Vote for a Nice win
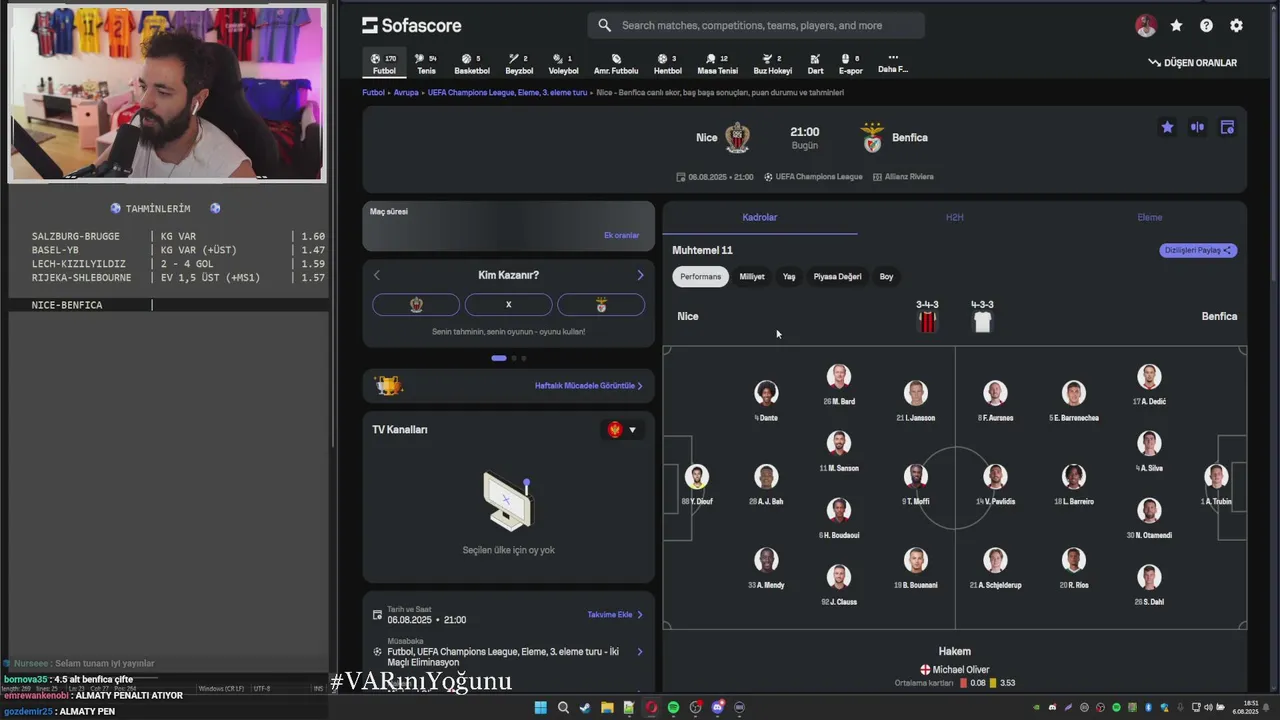 416,304
